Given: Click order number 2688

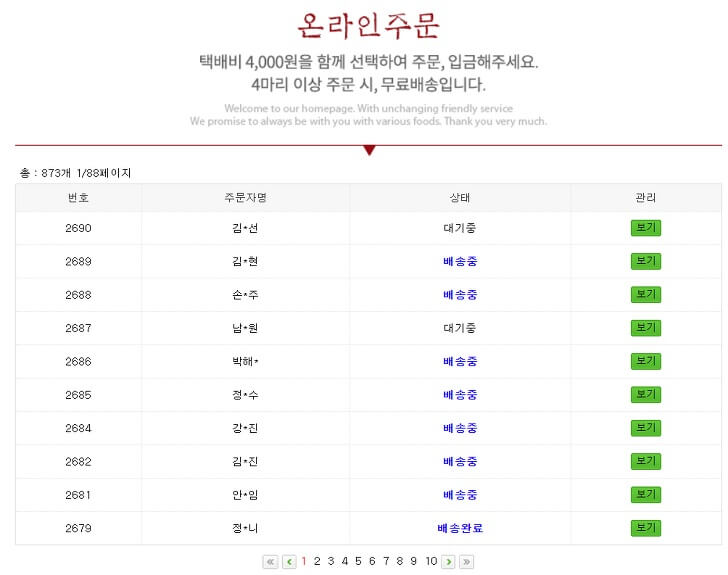Looking at the screenshot, I should [x=78, y=295].
